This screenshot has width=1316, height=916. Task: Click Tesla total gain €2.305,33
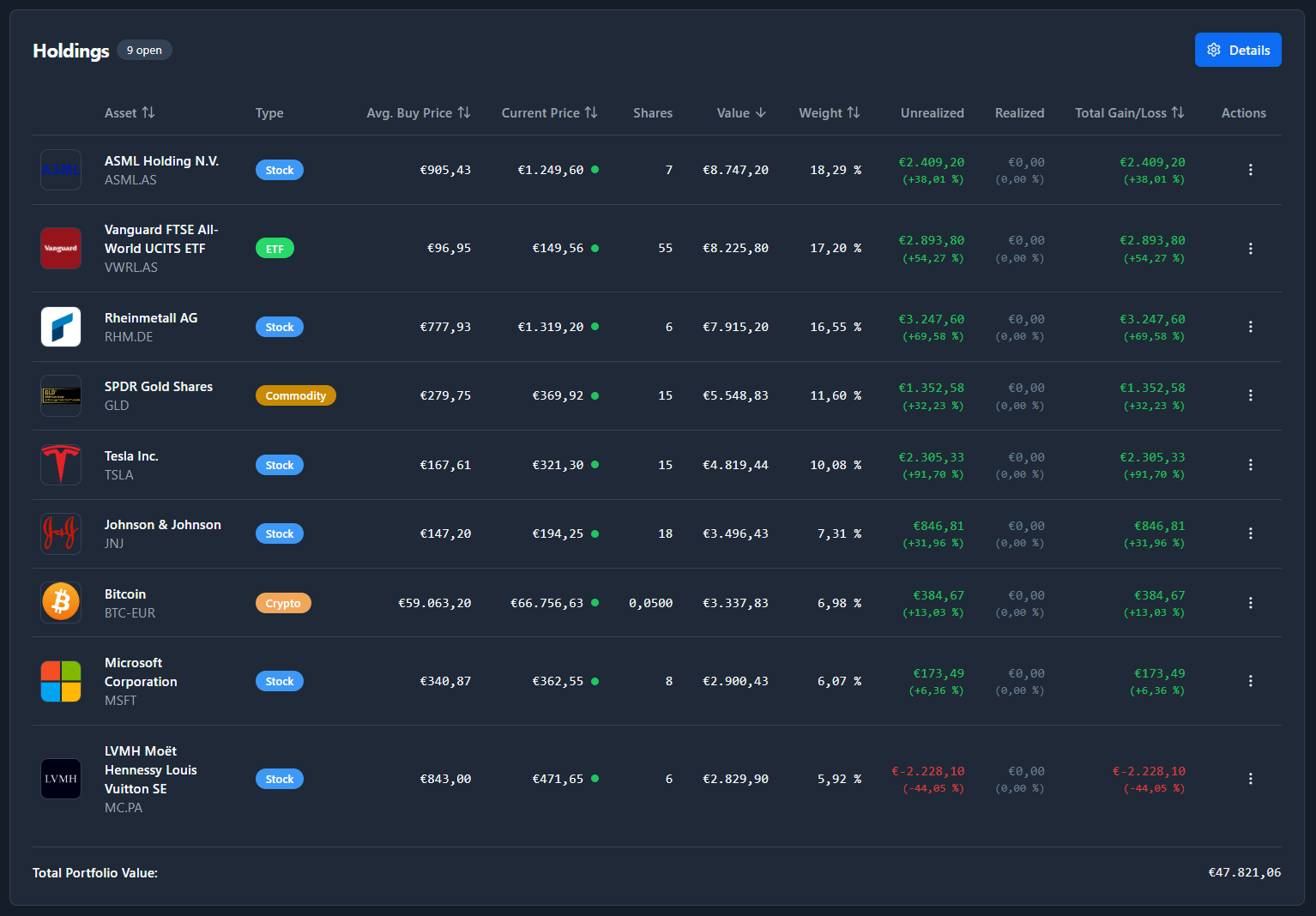1152,457
